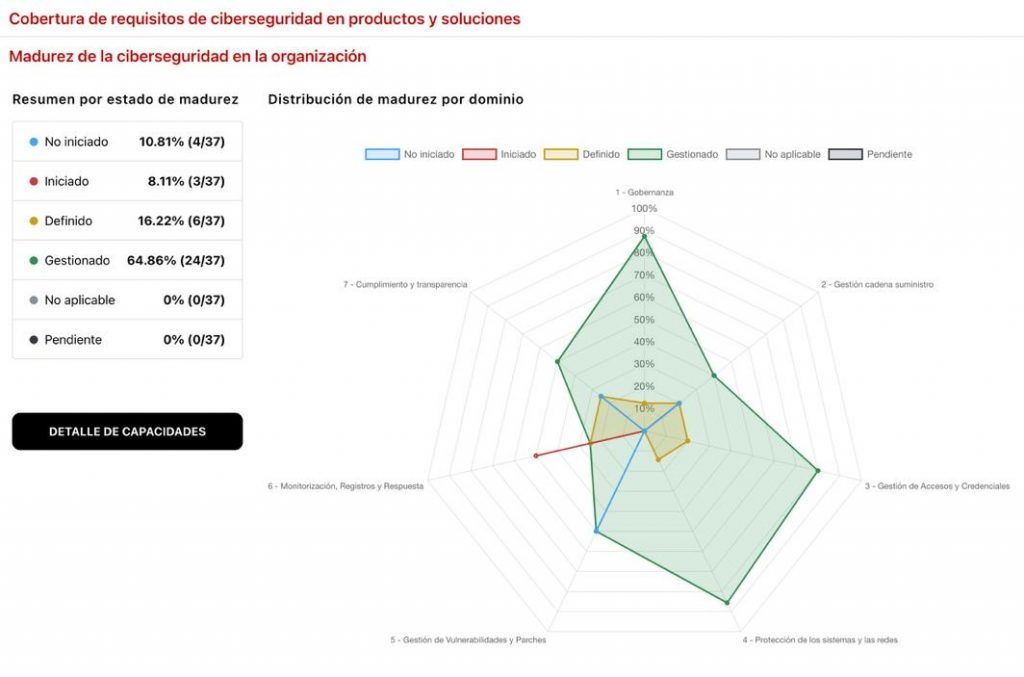Hide the Pendiente legend series
Screen dimensions: 1024x677
870,154
